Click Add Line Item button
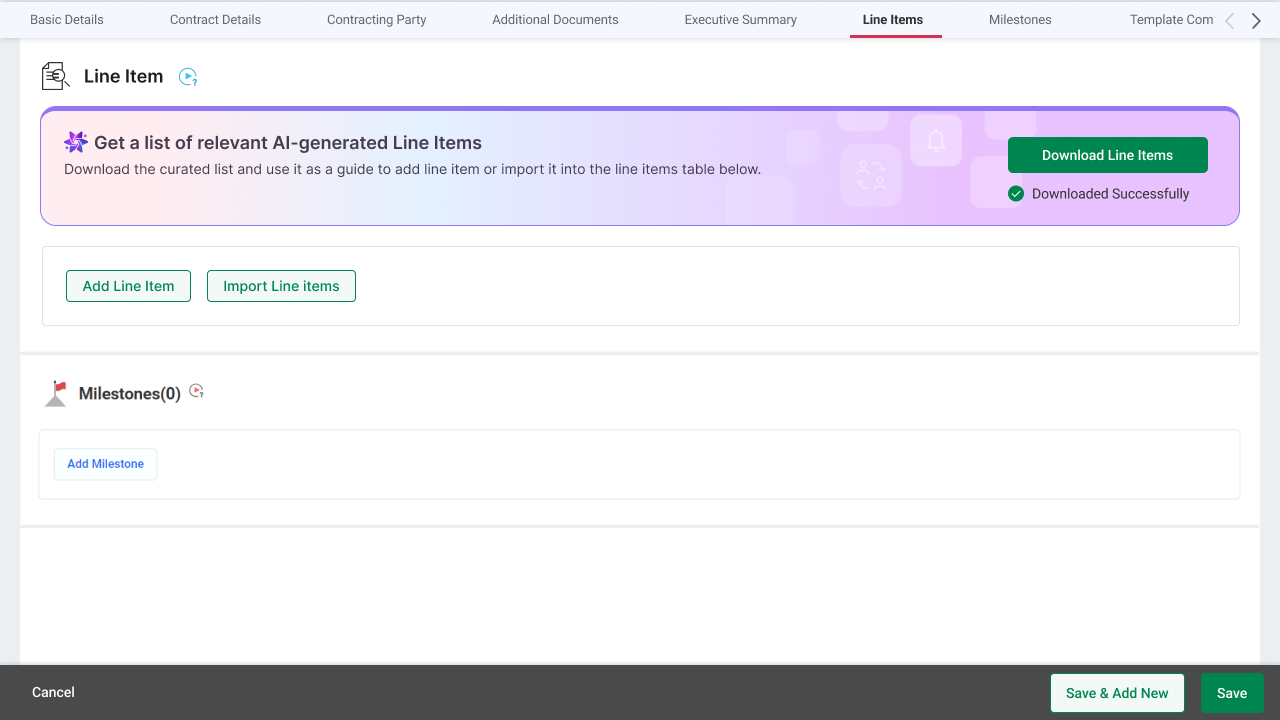Screen dimensions: 1280x720 tap(128, 286)
